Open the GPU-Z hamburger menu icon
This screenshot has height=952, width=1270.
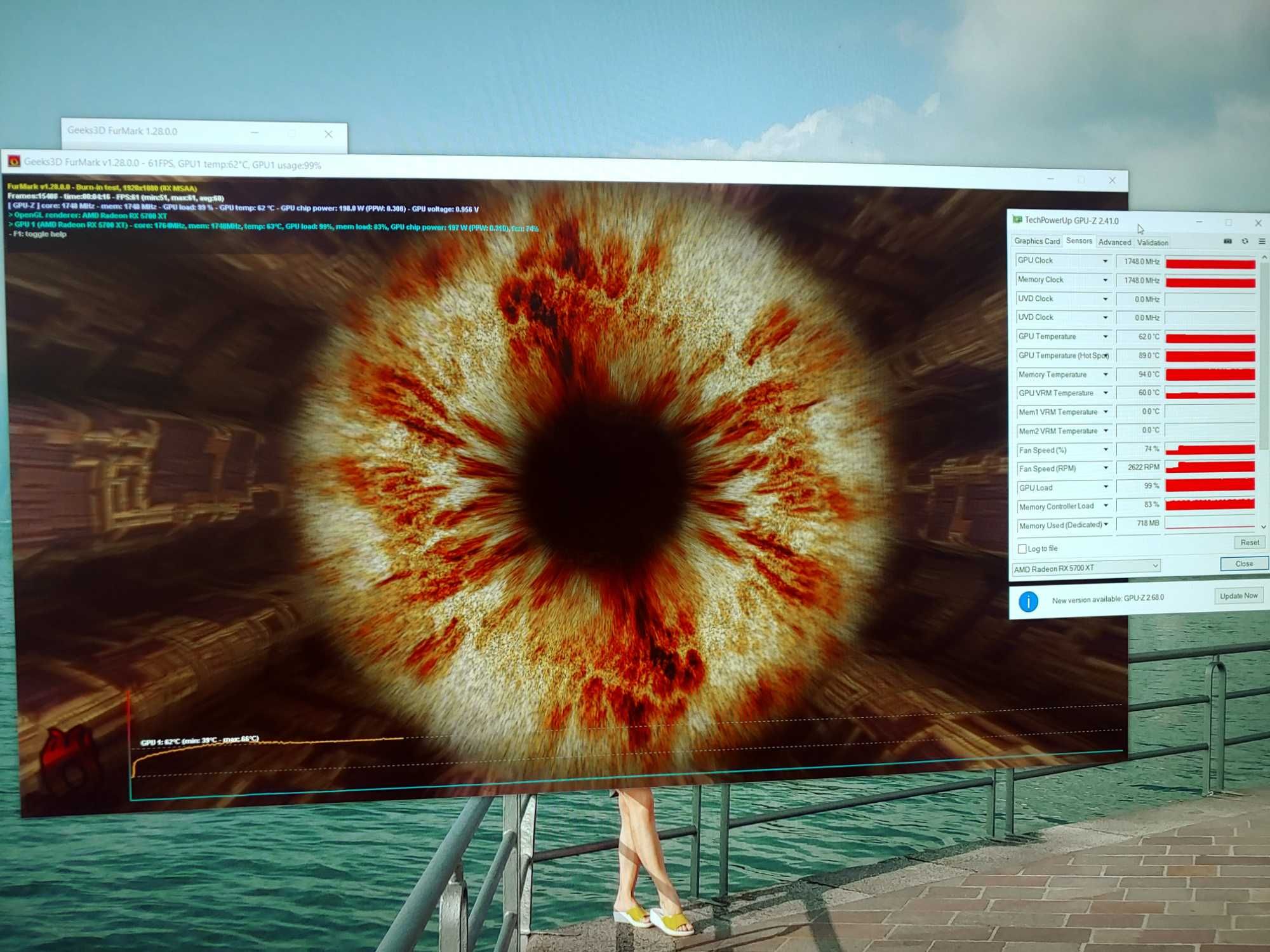tap(1262, 241)
